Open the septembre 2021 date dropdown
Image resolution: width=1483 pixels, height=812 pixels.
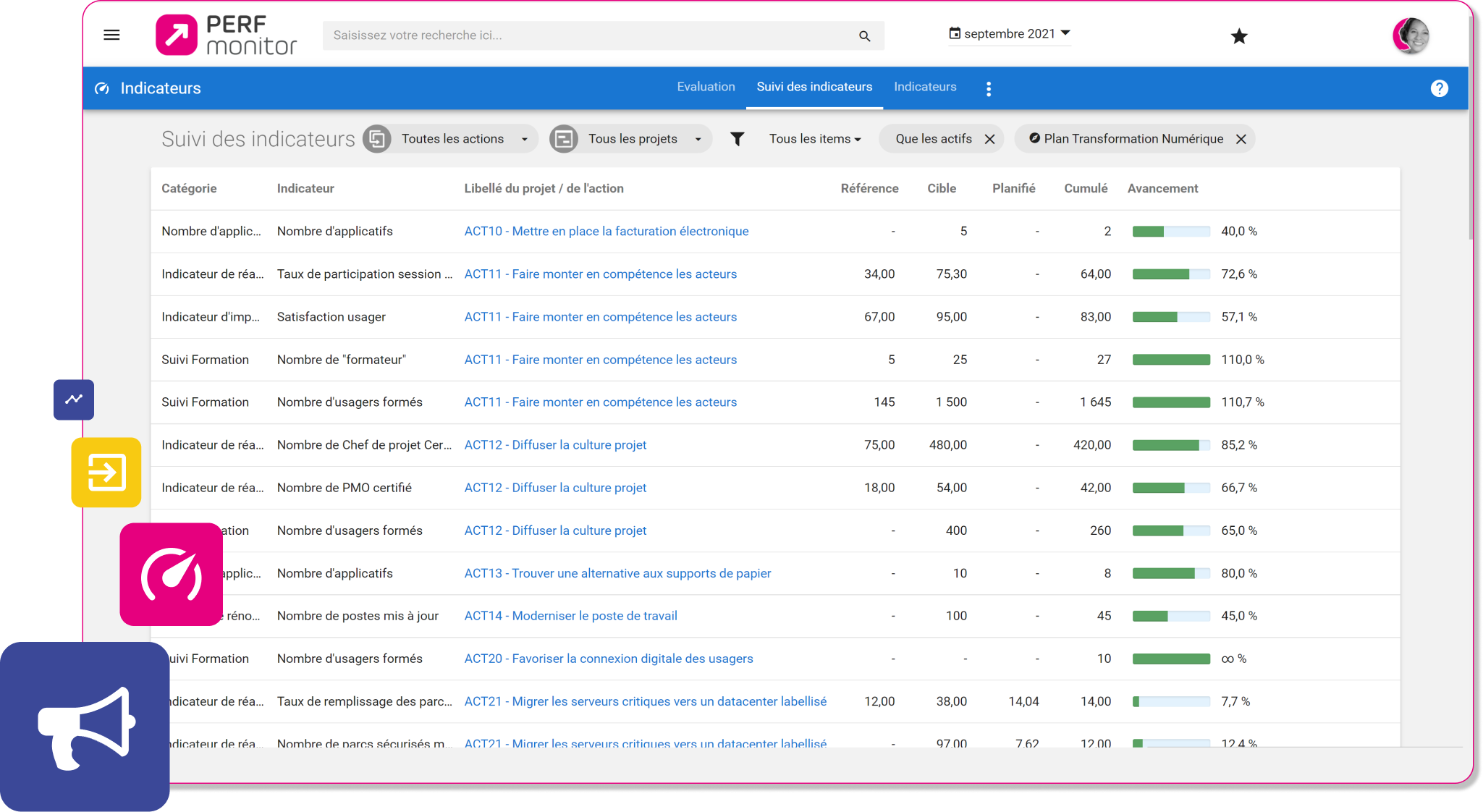1010,33
